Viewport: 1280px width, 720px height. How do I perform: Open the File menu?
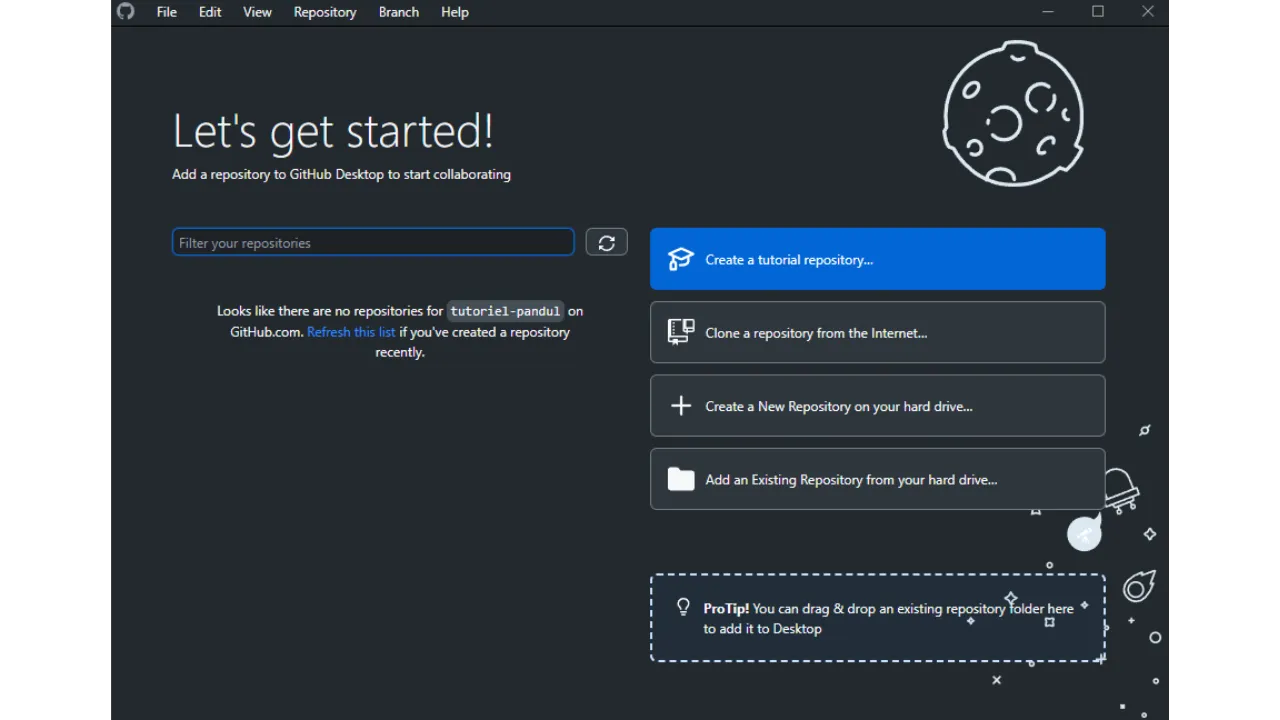point(167,12)
